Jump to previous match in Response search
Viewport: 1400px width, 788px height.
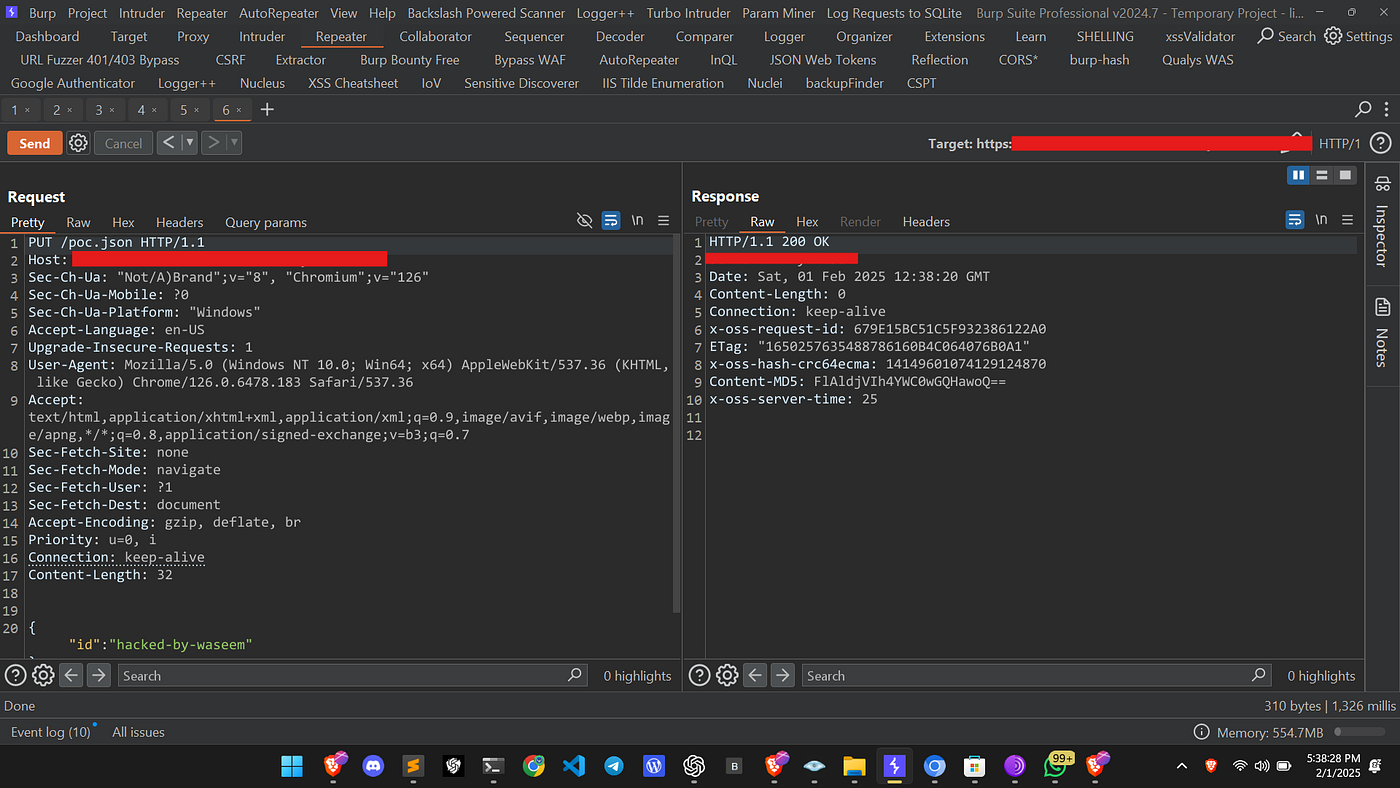click(x=755, y=675)
